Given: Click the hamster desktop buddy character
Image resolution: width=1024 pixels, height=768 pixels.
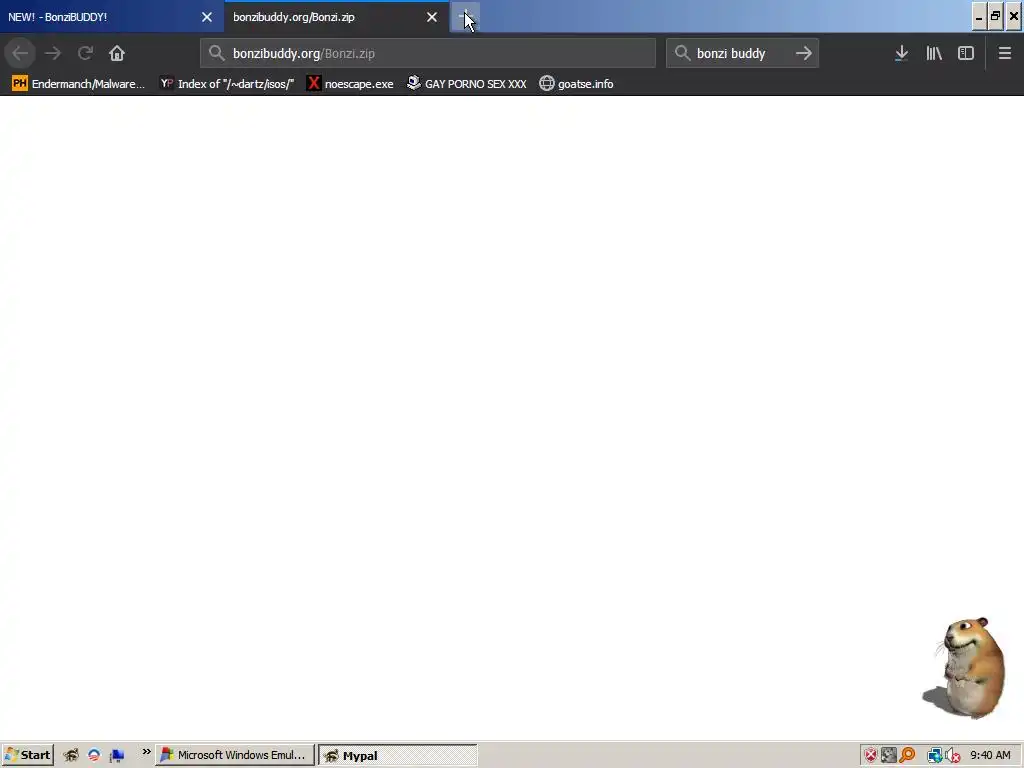Looking at the screenshot, I should (967, 667).
